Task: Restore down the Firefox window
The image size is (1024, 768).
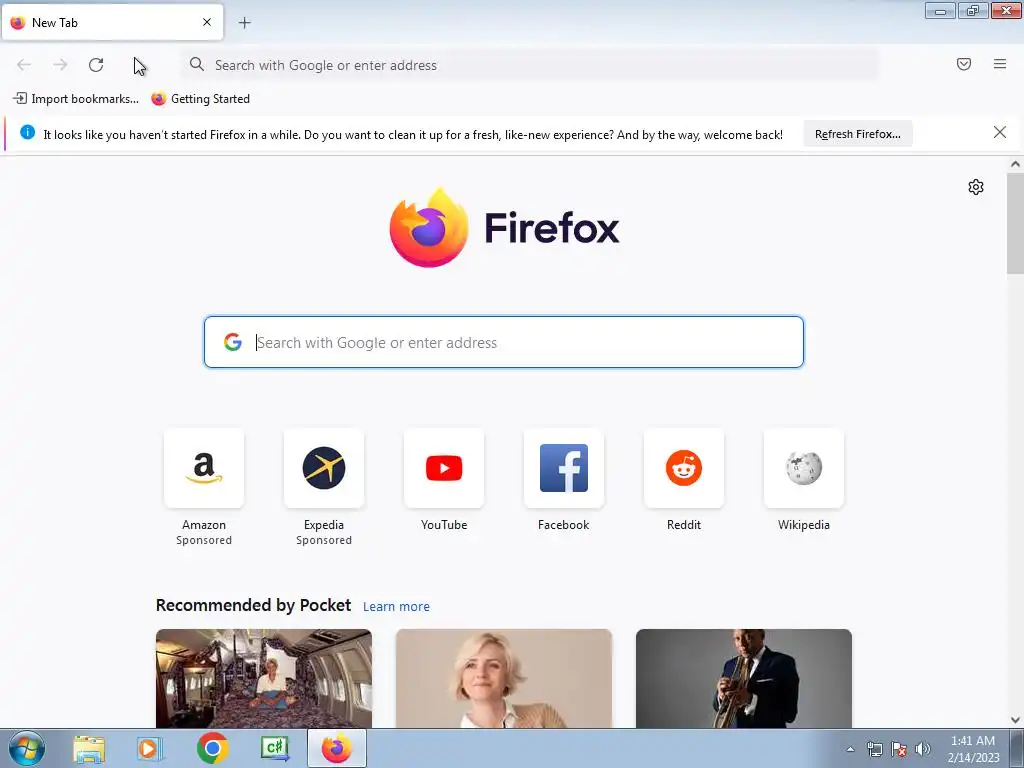Action: click(x=973, y=11)
